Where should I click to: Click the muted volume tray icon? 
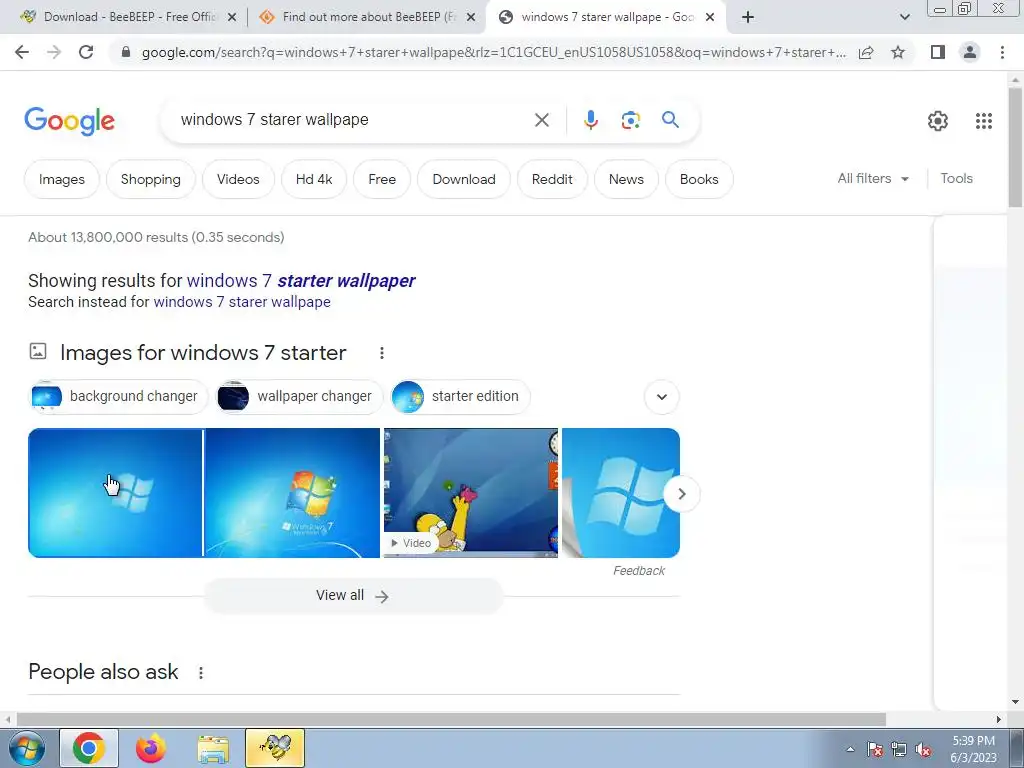click(x=923, y=750)
